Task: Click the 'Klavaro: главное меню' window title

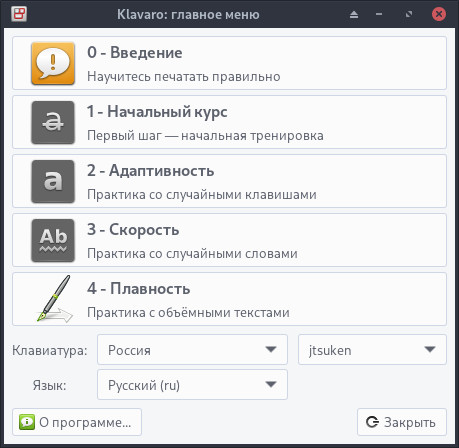Action: 188,15
